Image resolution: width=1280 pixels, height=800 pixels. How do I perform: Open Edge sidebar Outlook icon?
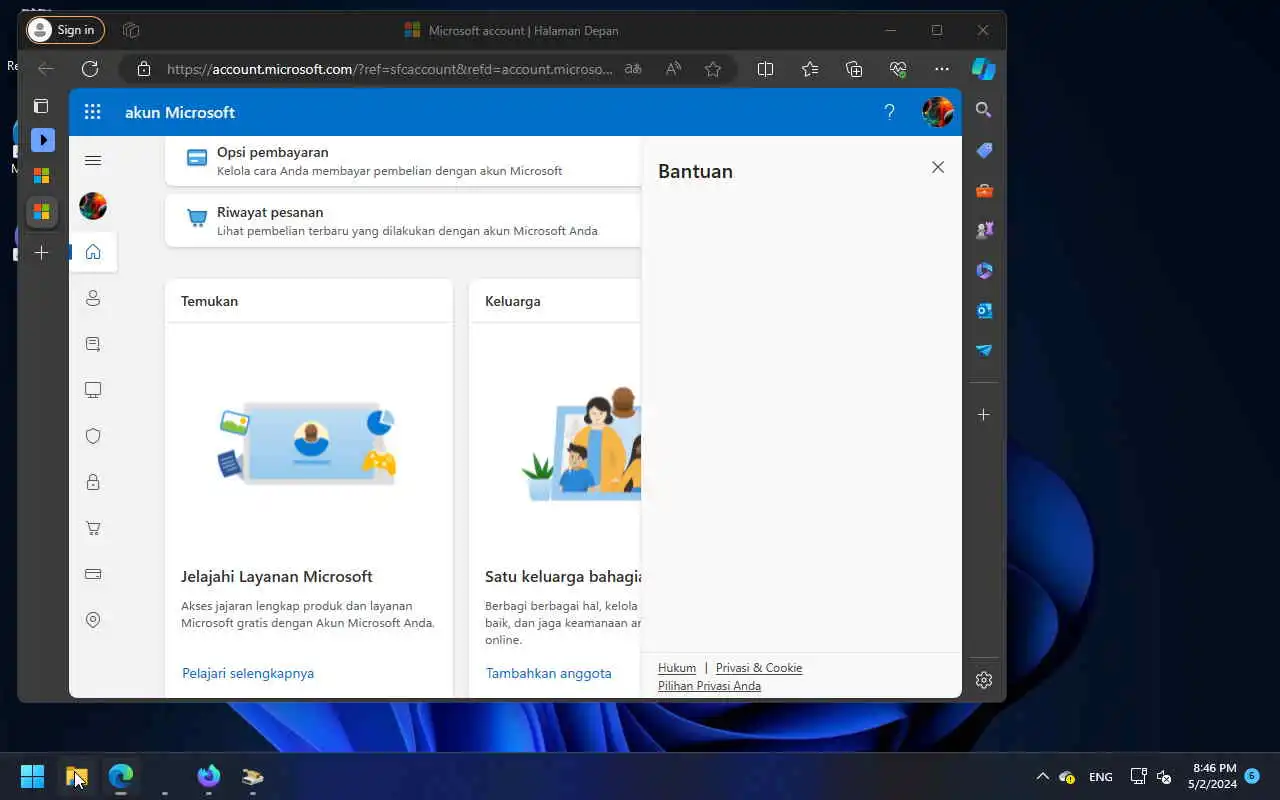[x=984, y=310]
